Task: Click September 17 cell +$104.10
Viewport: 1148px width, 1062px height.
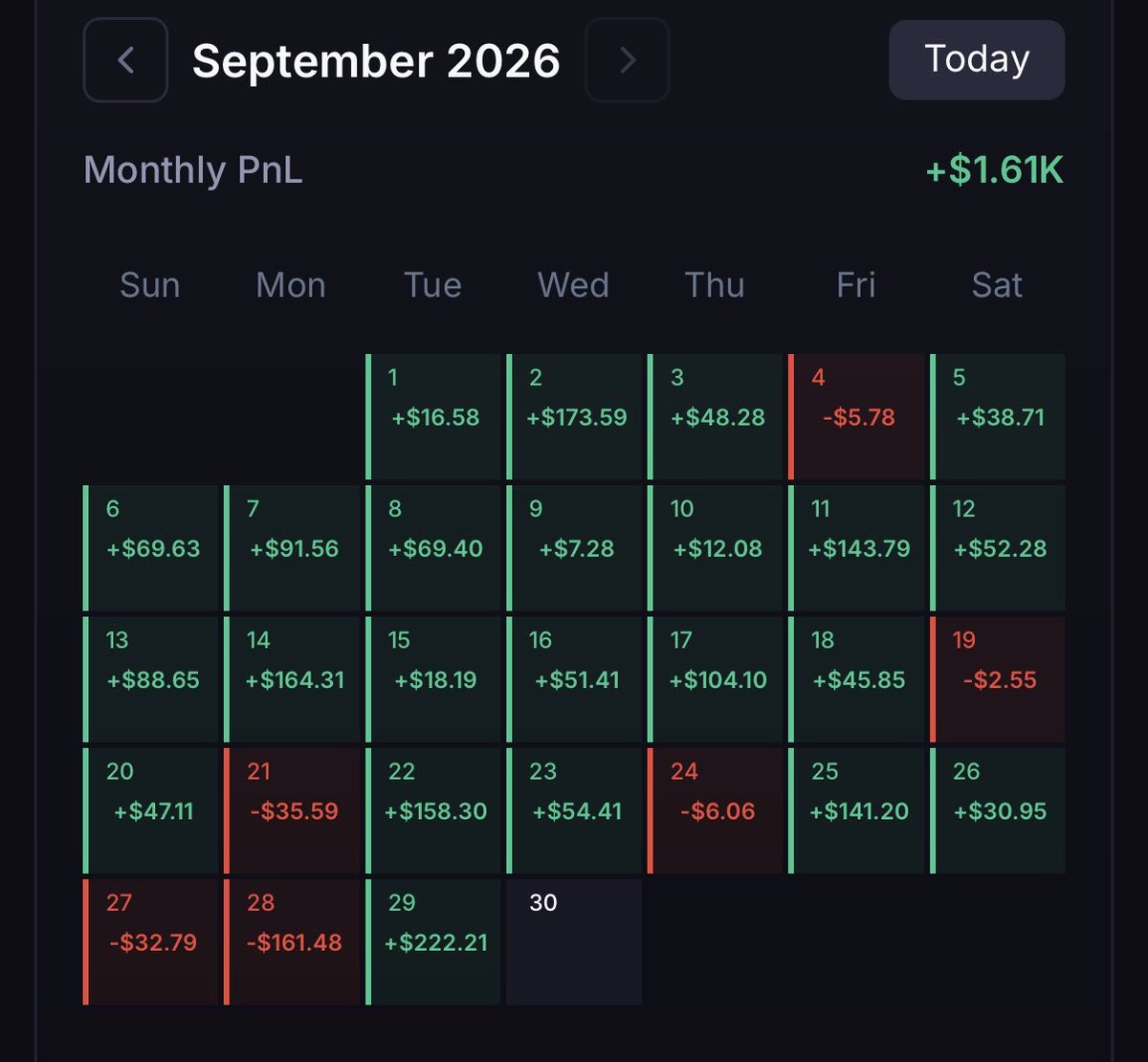Action: coord(717,679)
